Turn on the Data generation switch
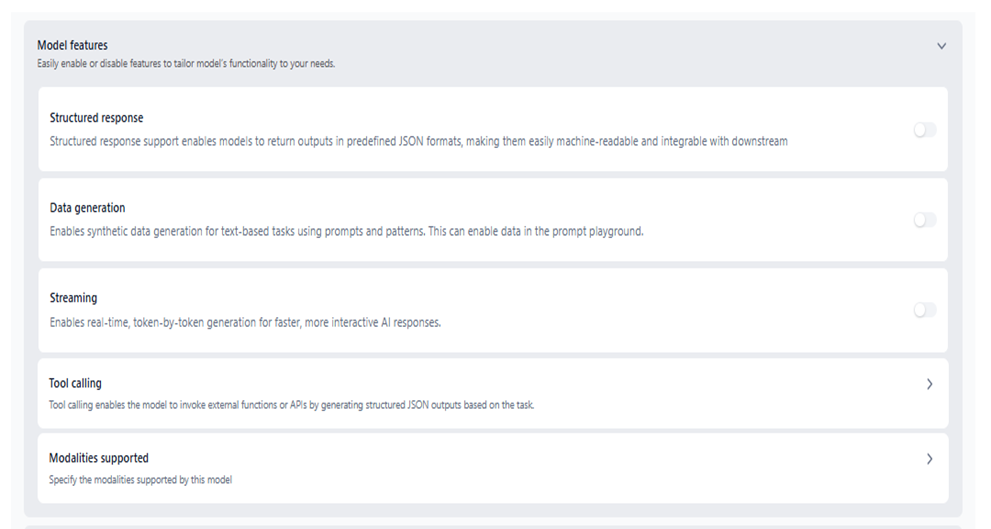The image size is (991, 529). [x=924, y=220]
